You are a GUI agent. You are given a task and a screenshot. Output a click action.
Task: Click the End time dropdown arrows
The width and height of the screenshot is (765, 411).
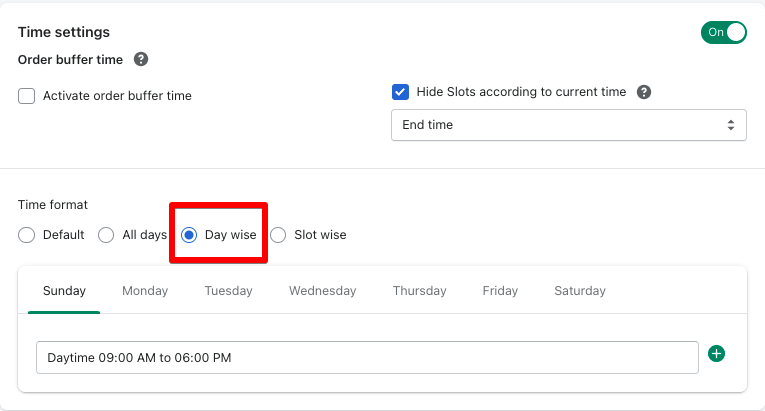point(731,125)
